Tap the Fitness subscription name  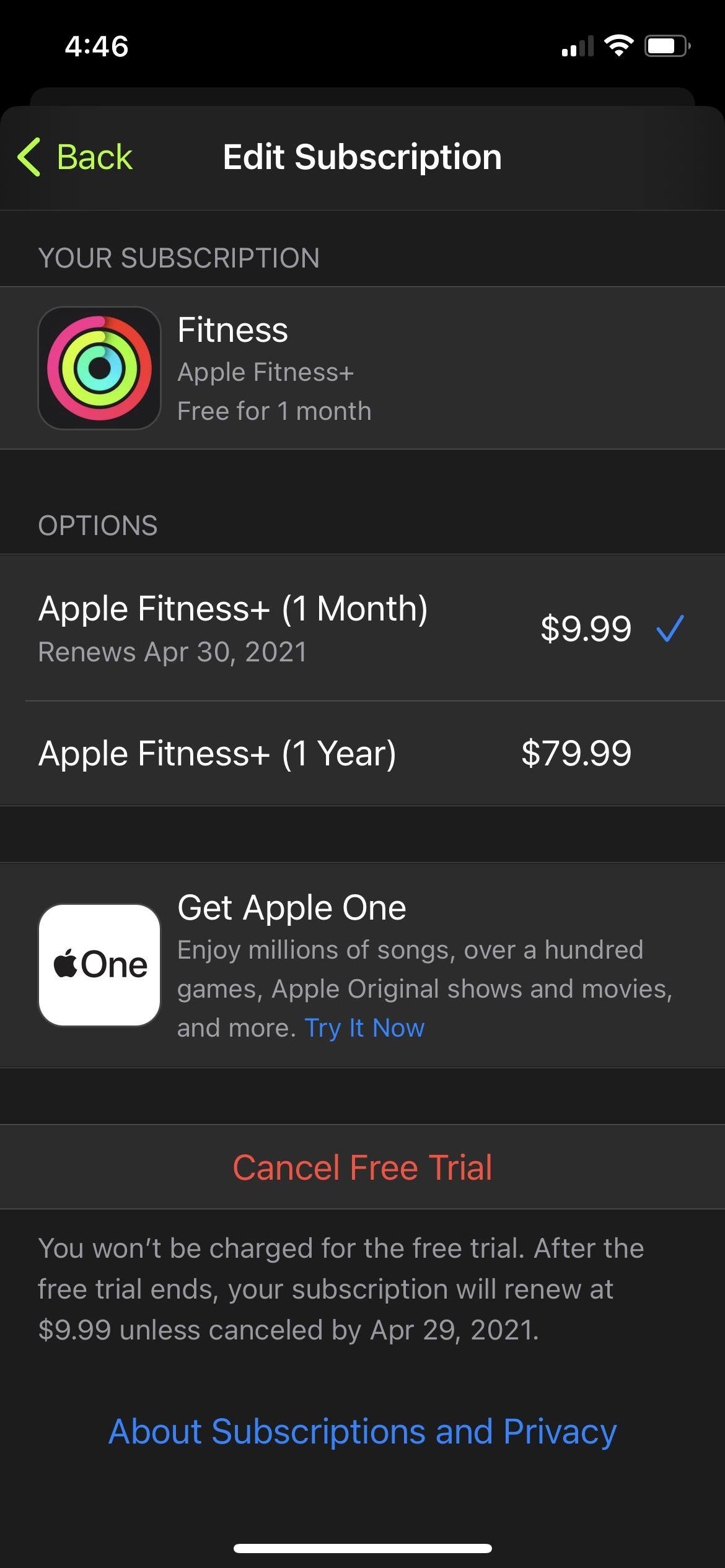click(x=232, y=329)
